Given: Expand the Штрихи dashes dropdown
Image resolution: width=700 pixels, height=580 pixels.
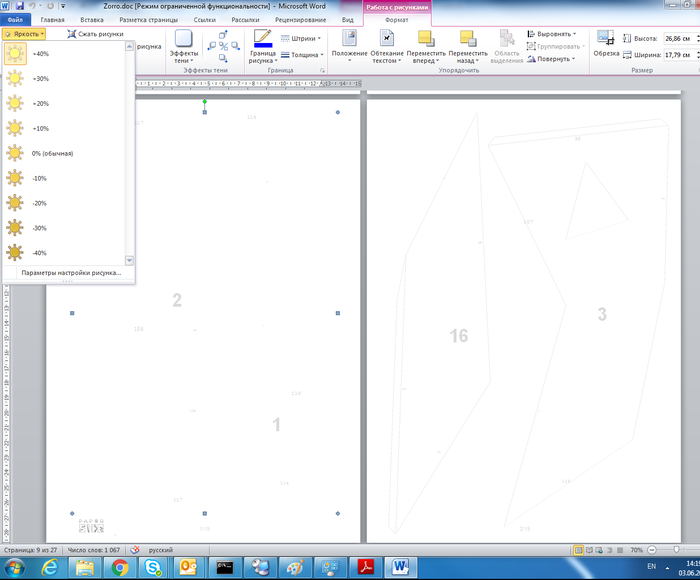Looking at the screenshot, I should pyautogui.click(x=301, y=38).
